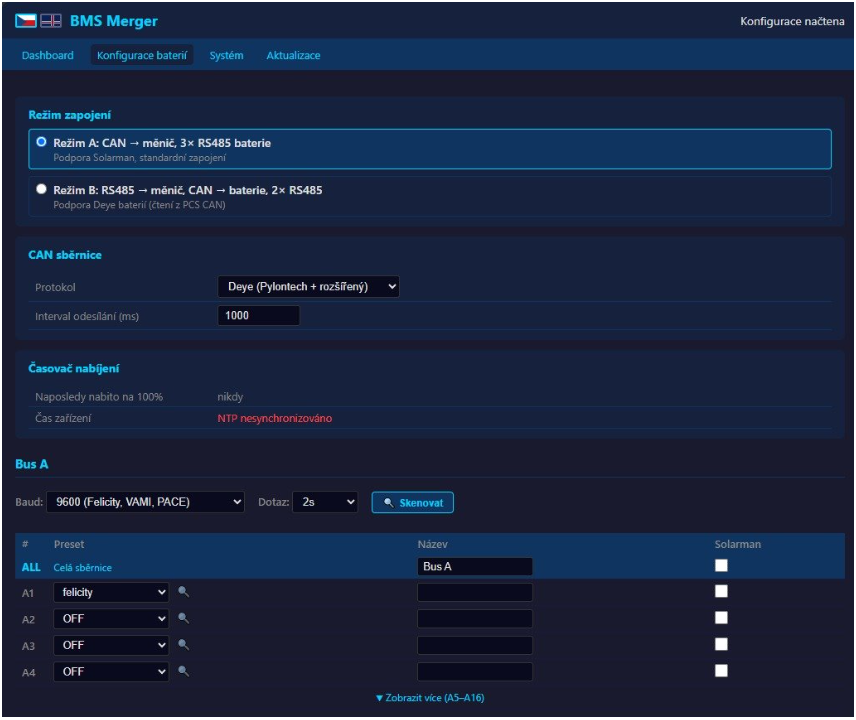Toggle Solarman checkbox for row A2
Screen dimensions: 856x720
721,617
